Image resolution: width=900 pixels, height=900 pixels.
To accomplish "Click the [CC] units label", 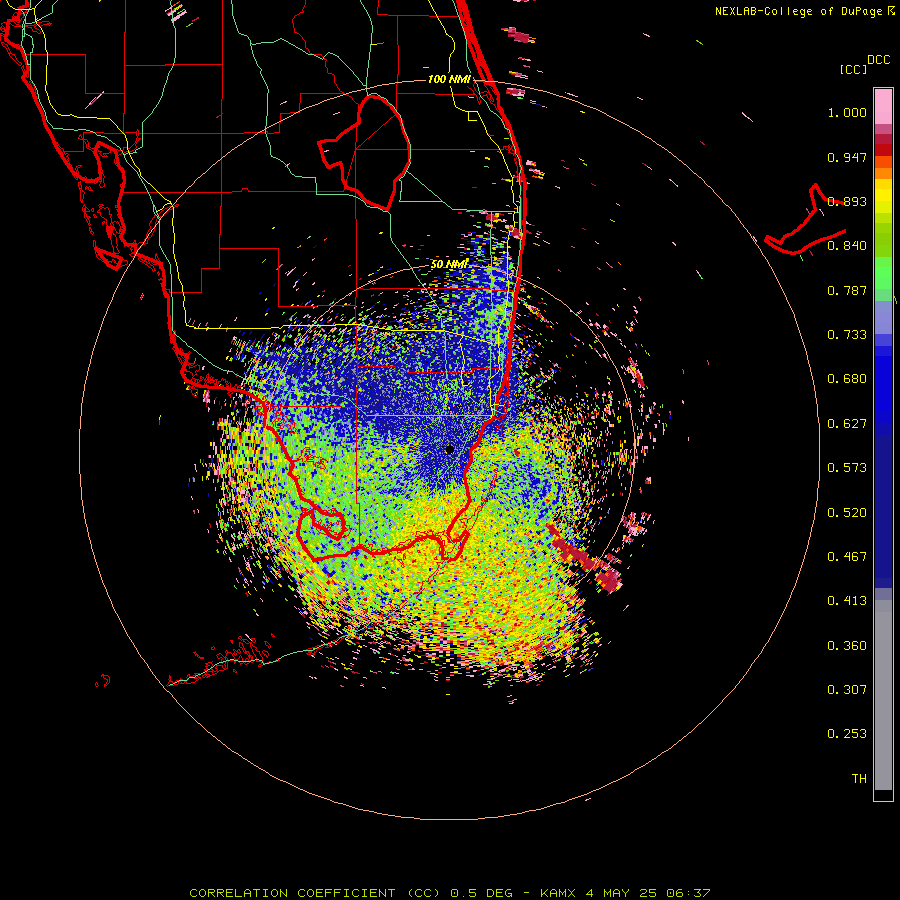I will click(x=854, y=69).
